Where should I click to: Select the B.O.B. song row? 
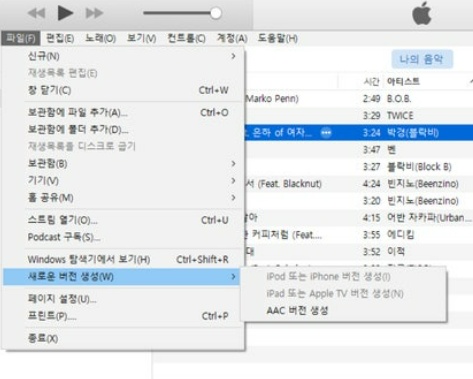[x=359, y=99]
